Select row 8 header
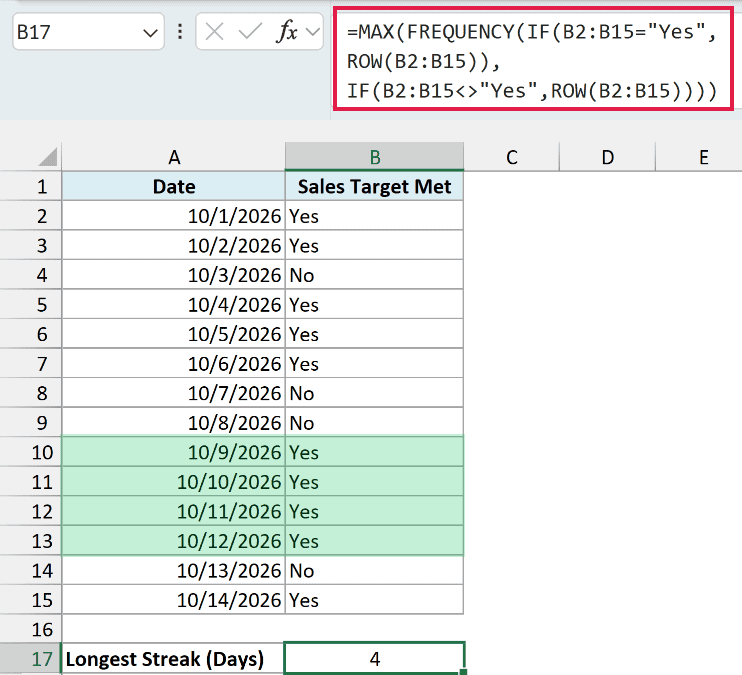Viewport: 742px width, 675px height. [x=31, y=393]
